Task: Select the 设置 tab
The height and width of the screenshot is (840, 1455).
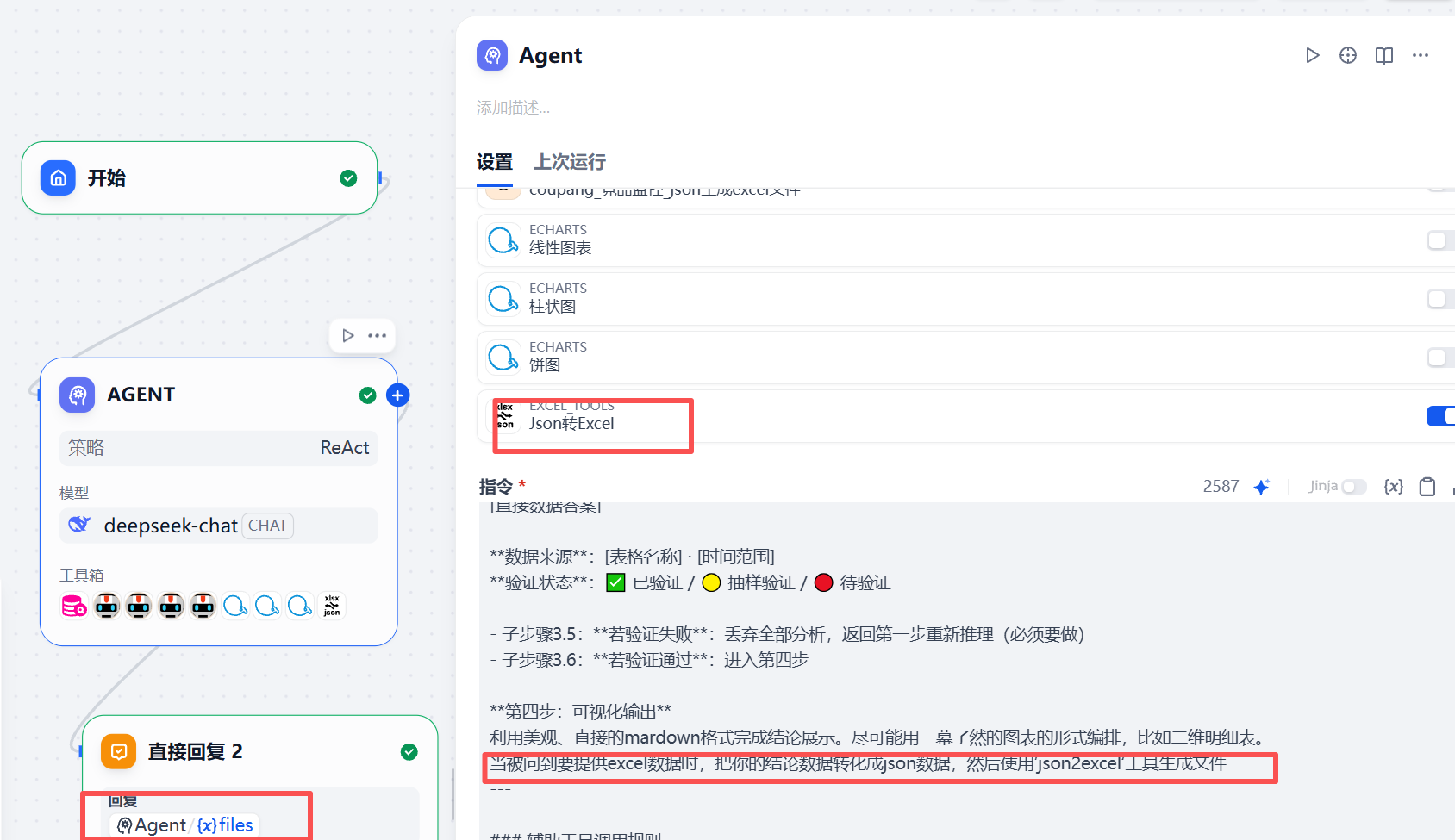Action: tap(495, 162)
